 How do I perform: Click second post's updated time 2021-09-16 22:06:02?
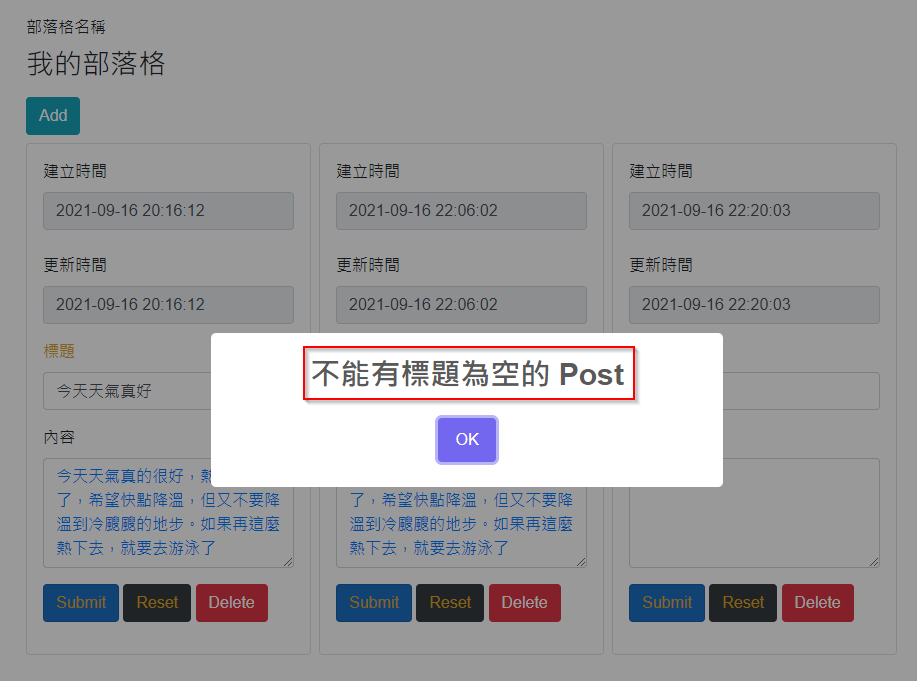(461, 305)
